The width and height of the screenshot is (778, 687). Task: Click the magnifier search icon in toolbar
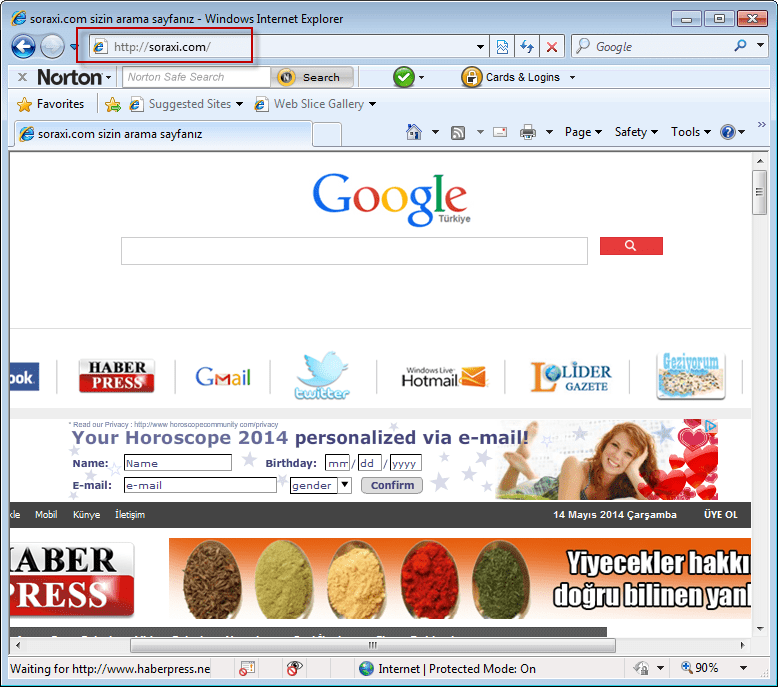coord(740,46)
